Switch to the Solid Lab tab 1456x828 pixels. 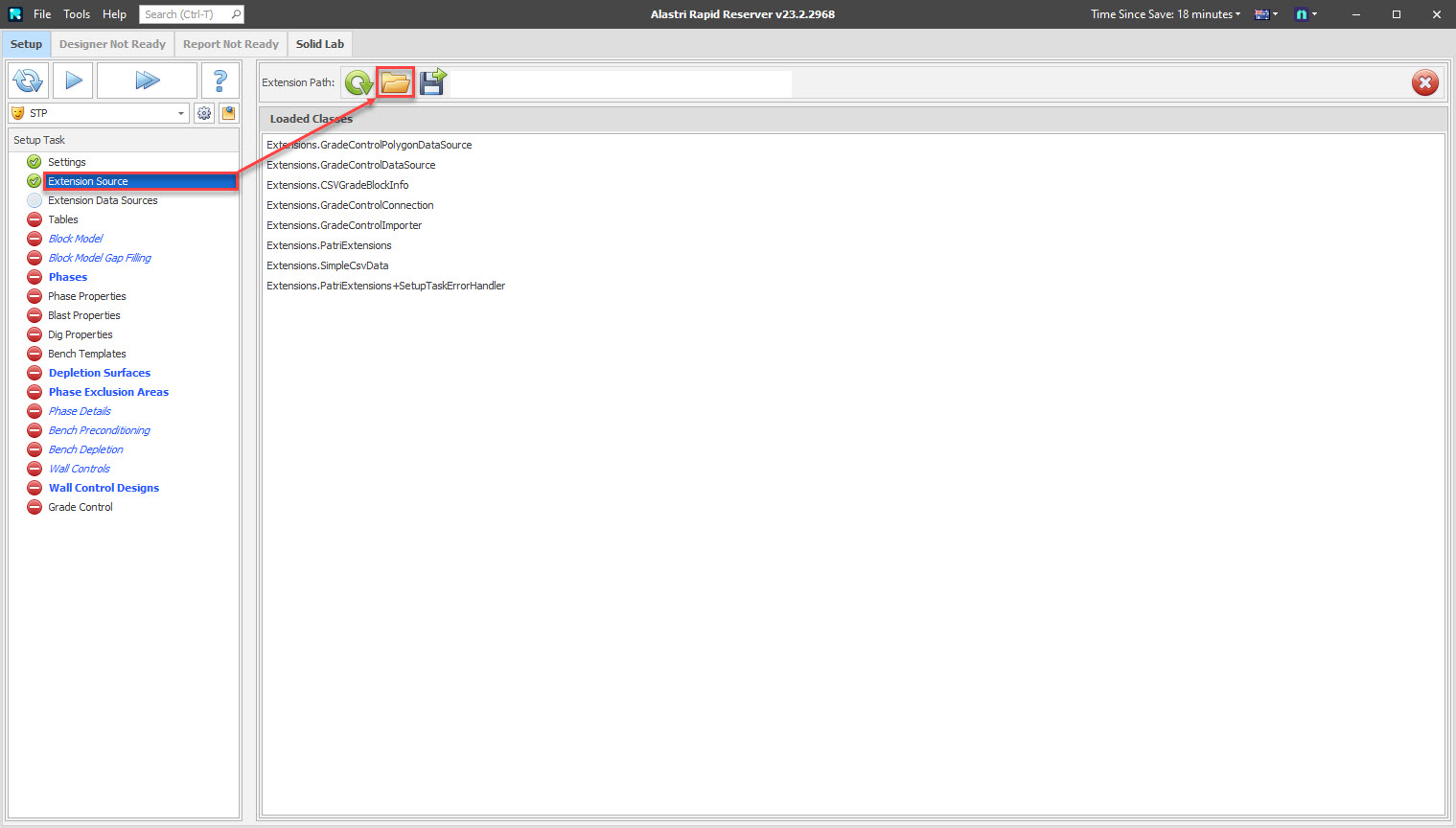click(319, 43)
